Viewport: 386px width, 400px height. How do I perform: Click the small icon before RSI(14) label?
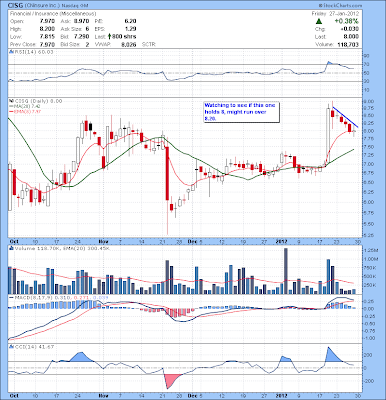click(x=11, y=52)
